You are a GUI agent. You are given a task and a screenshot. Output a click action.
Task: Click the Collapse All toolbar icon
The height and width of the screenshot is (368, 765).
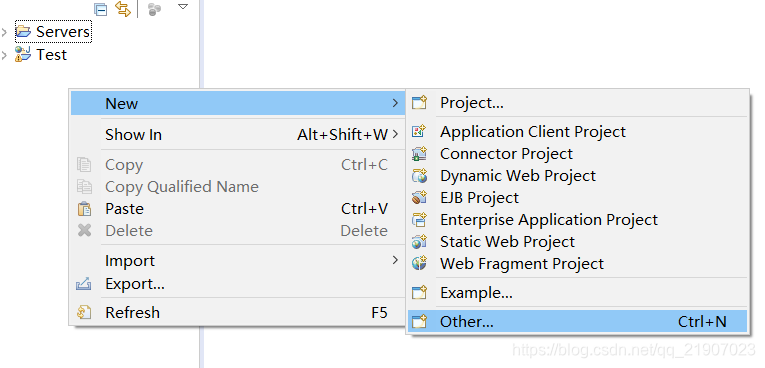tap(101, 9)
